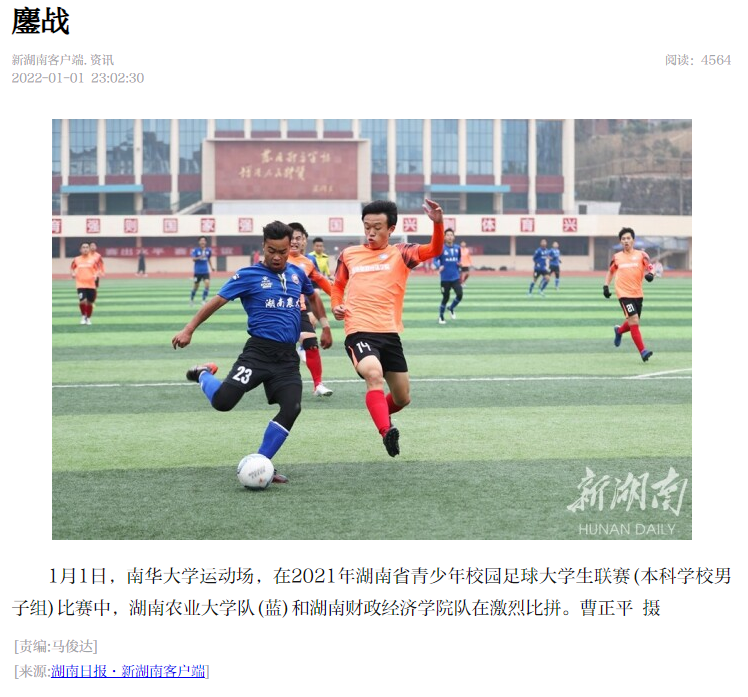Click the caption text starting 1月1日
Viewport: 748px width, 697px height.
click(372, 592)
